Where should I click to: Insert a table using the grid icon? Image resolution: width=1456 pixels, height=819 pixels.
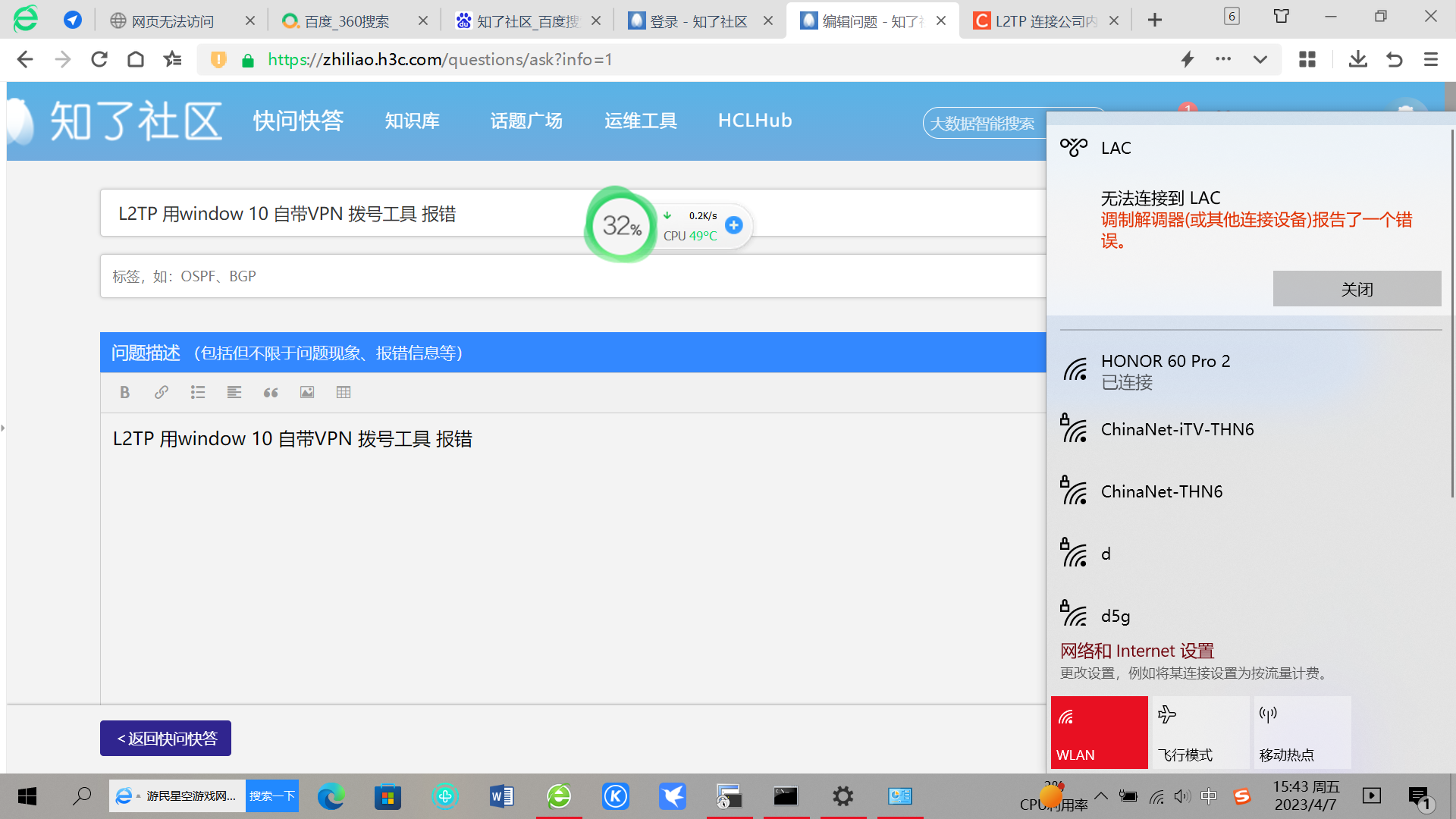point(344,392)
